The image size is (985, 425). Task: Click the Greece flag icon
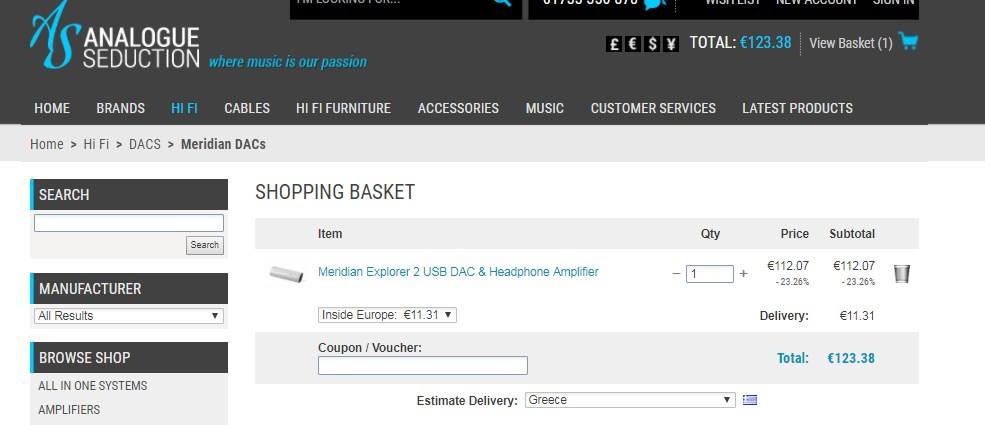click(x=749, y=400)
